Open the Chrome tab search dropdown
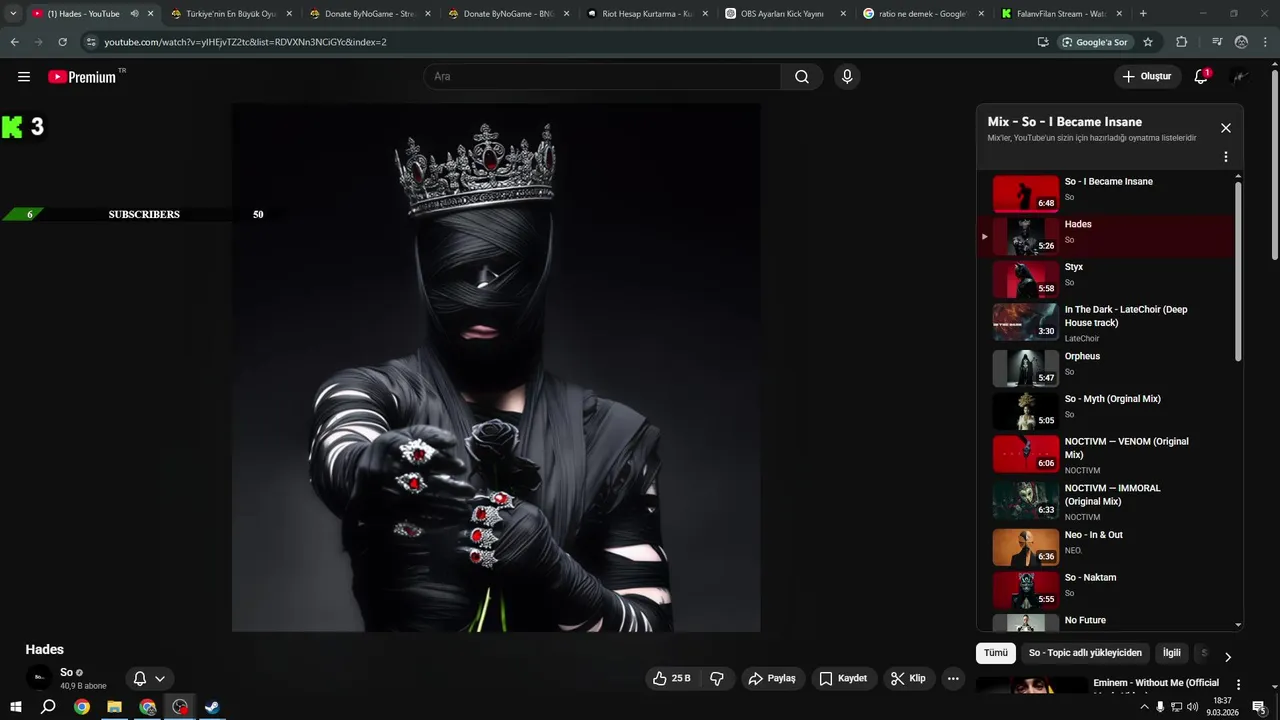This screenshot has height=720, width=1280. pos(13,14)
